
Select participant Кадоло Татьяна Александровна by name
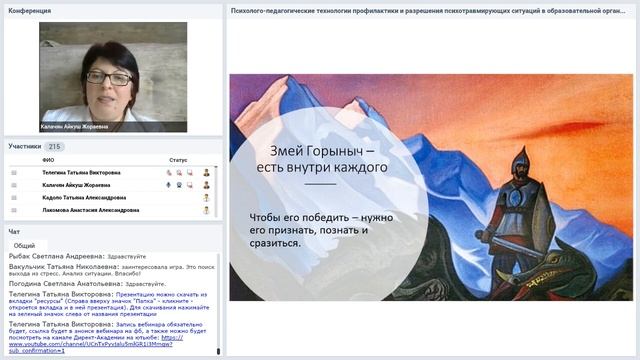(84, 198)
